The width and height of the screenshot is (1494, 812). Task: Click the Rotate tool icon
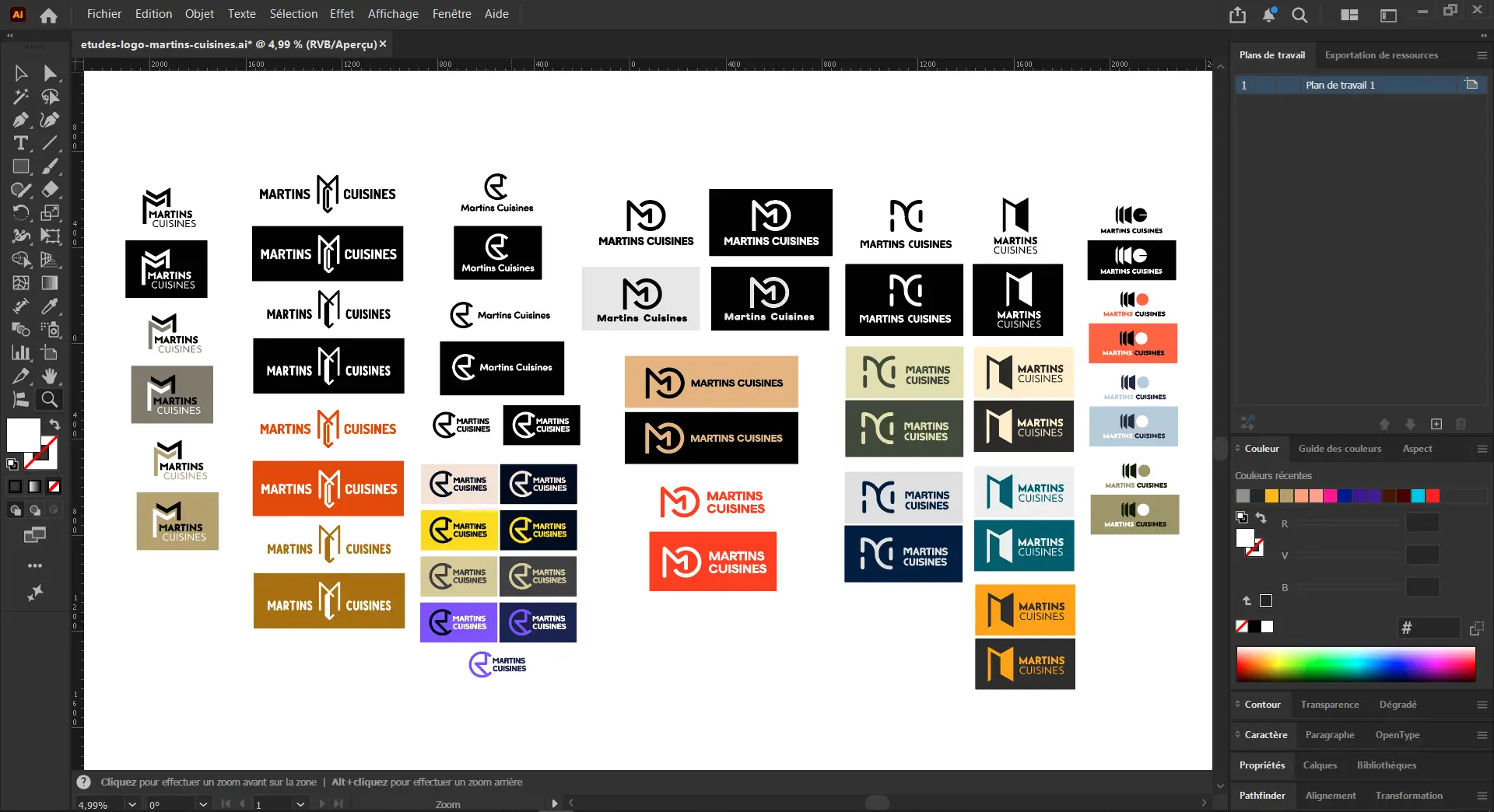click(x=21, y=213)
